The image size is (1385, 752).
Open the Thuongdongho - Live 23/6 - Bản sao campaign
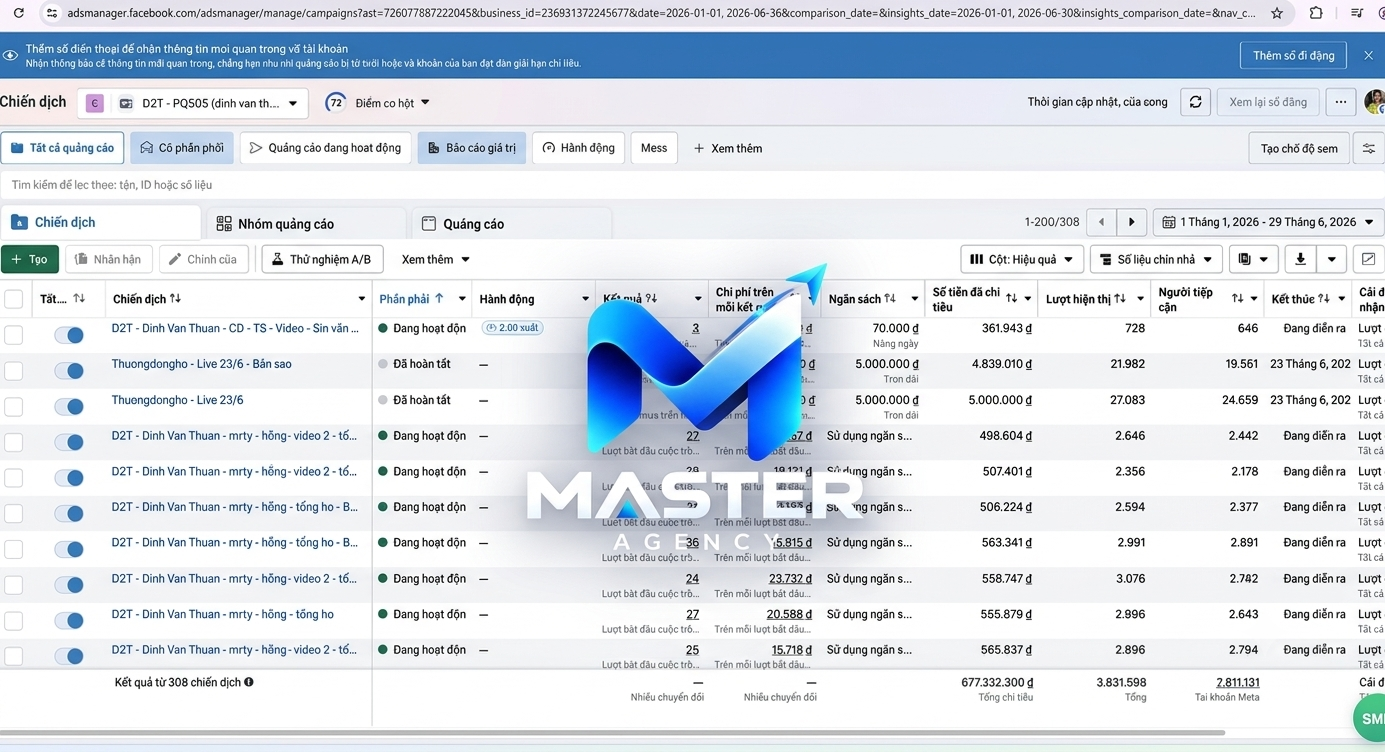click(202, 364)
